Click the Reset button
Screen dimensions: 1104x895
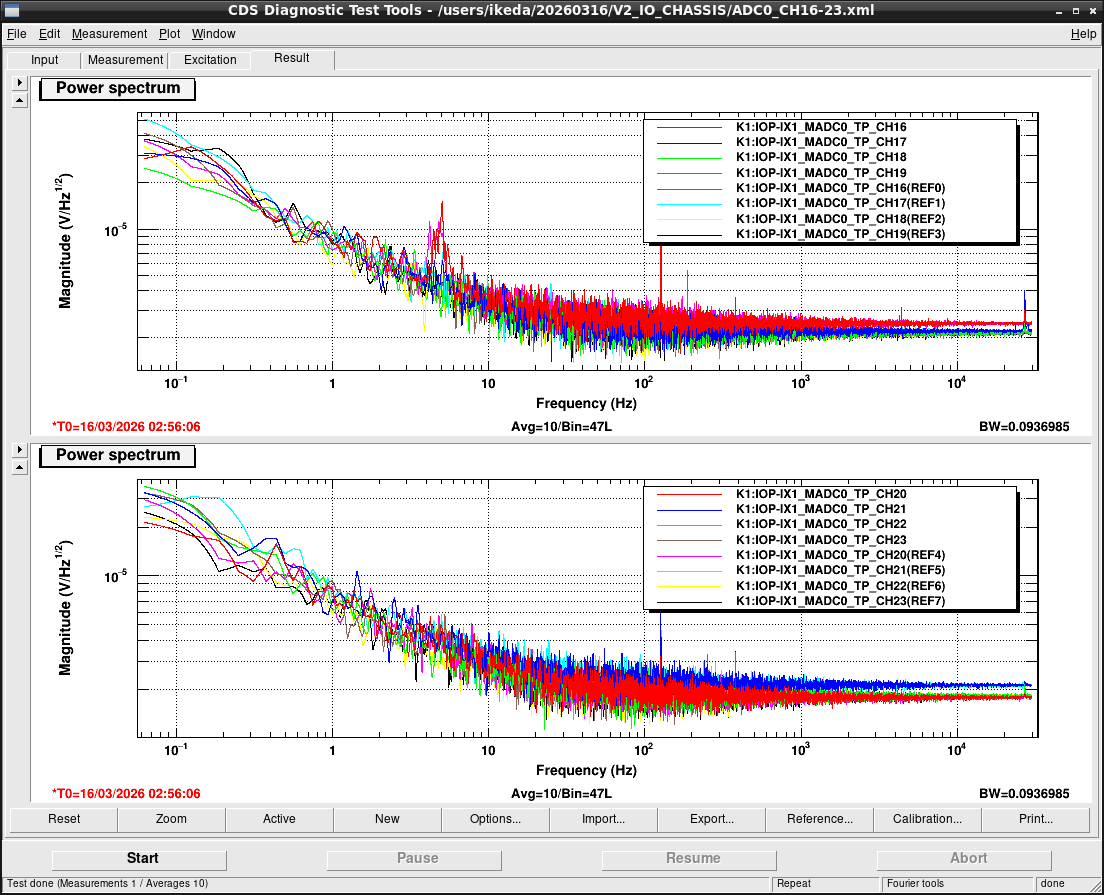point(64,819)
